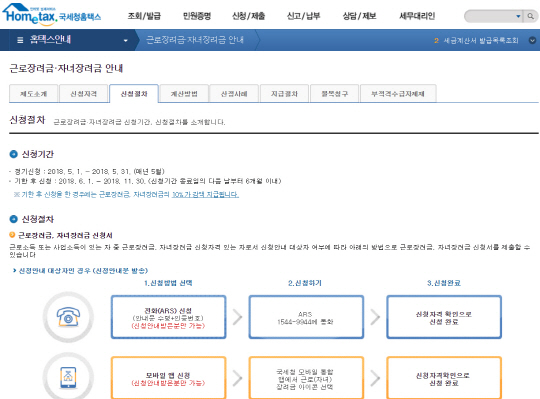This screenshot has width=540, height=399.
Task: Click the 근로장려금·자녀장려금 안내 page title
Action: (66, 68)
